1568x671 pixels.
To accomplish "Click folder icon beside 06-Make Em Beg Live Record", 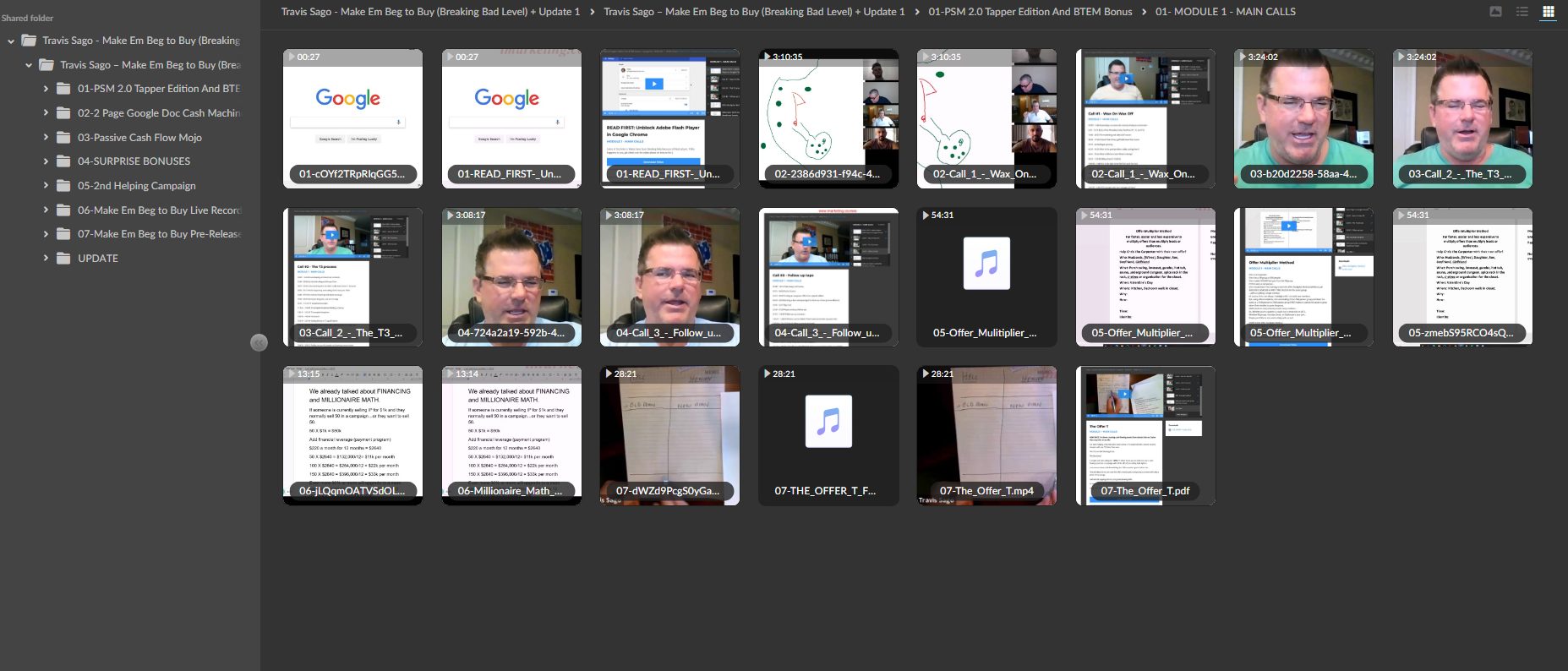I will pyautogui.click(x=63, y=210).
